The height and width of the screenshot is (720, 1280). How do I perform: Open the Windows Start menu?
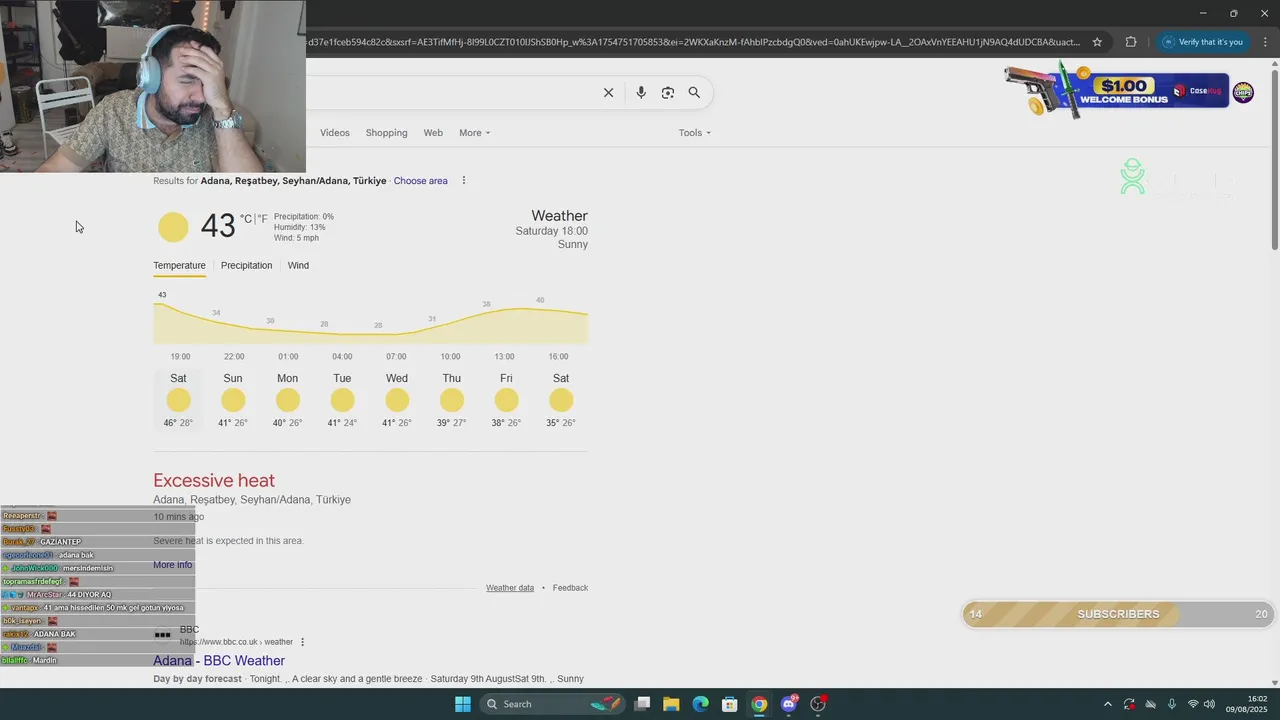tap(463, 704)
